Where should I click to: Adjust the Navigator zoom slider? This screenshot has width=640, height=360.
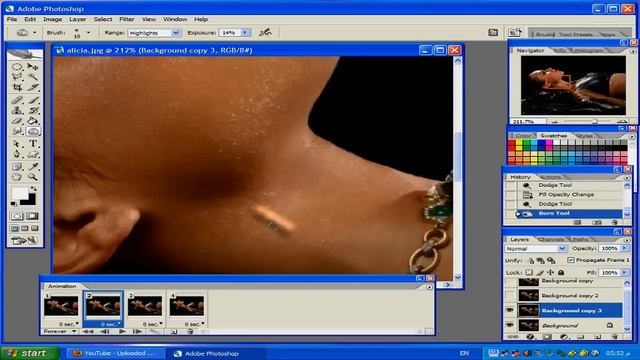tap(595, 121)
